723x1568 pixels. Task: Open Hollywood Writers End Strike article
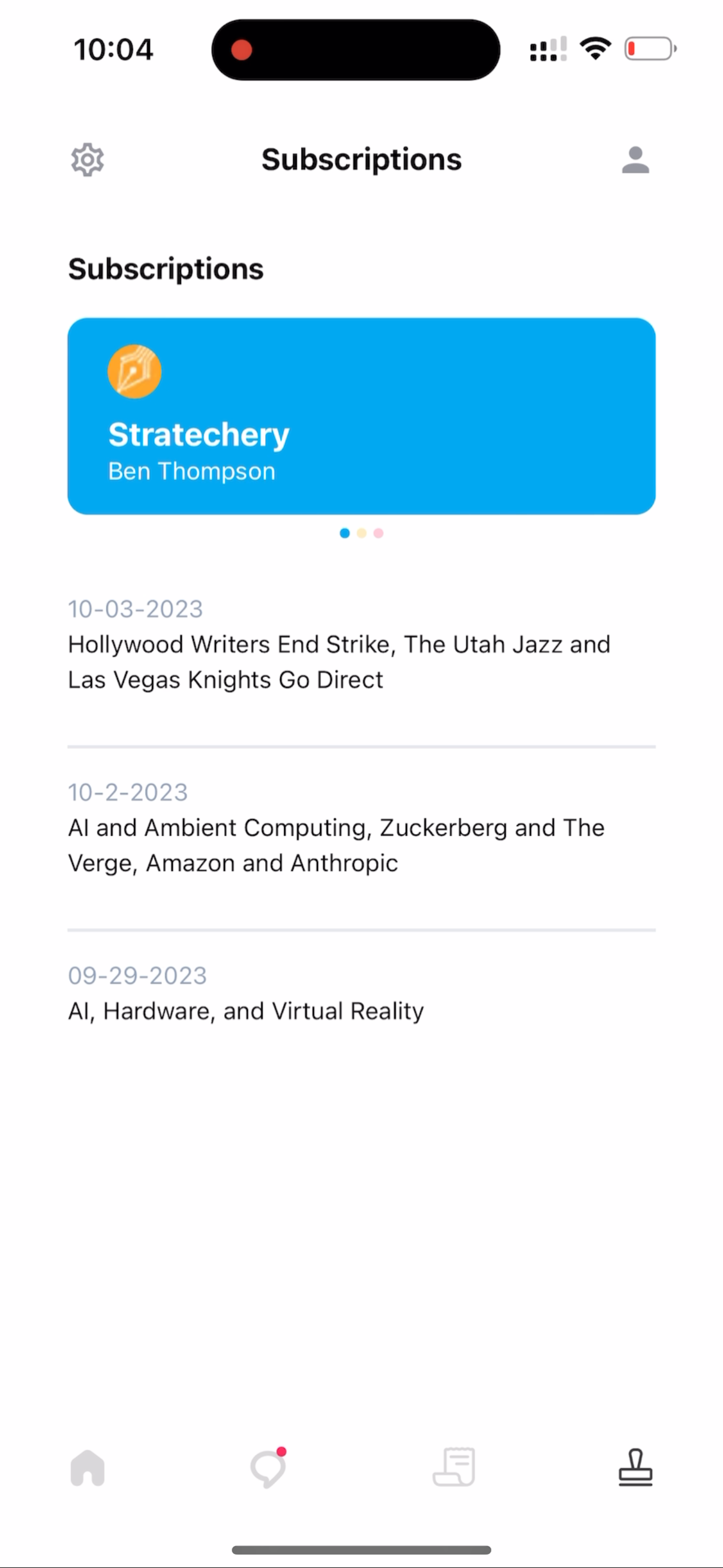(339, 662)
